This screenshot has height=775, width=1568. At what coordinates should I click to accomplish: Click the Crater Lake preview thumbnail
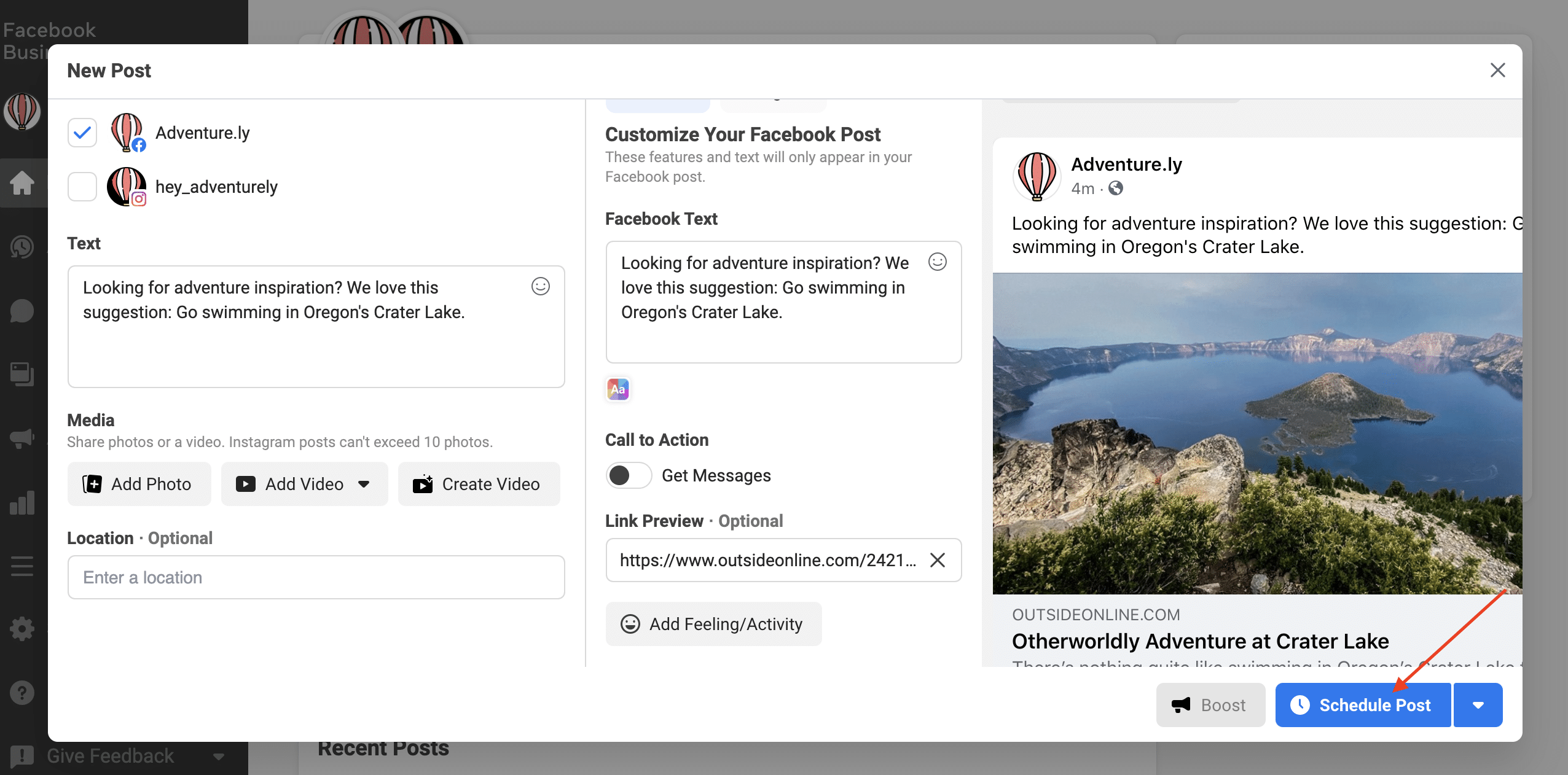(1259, 435)
